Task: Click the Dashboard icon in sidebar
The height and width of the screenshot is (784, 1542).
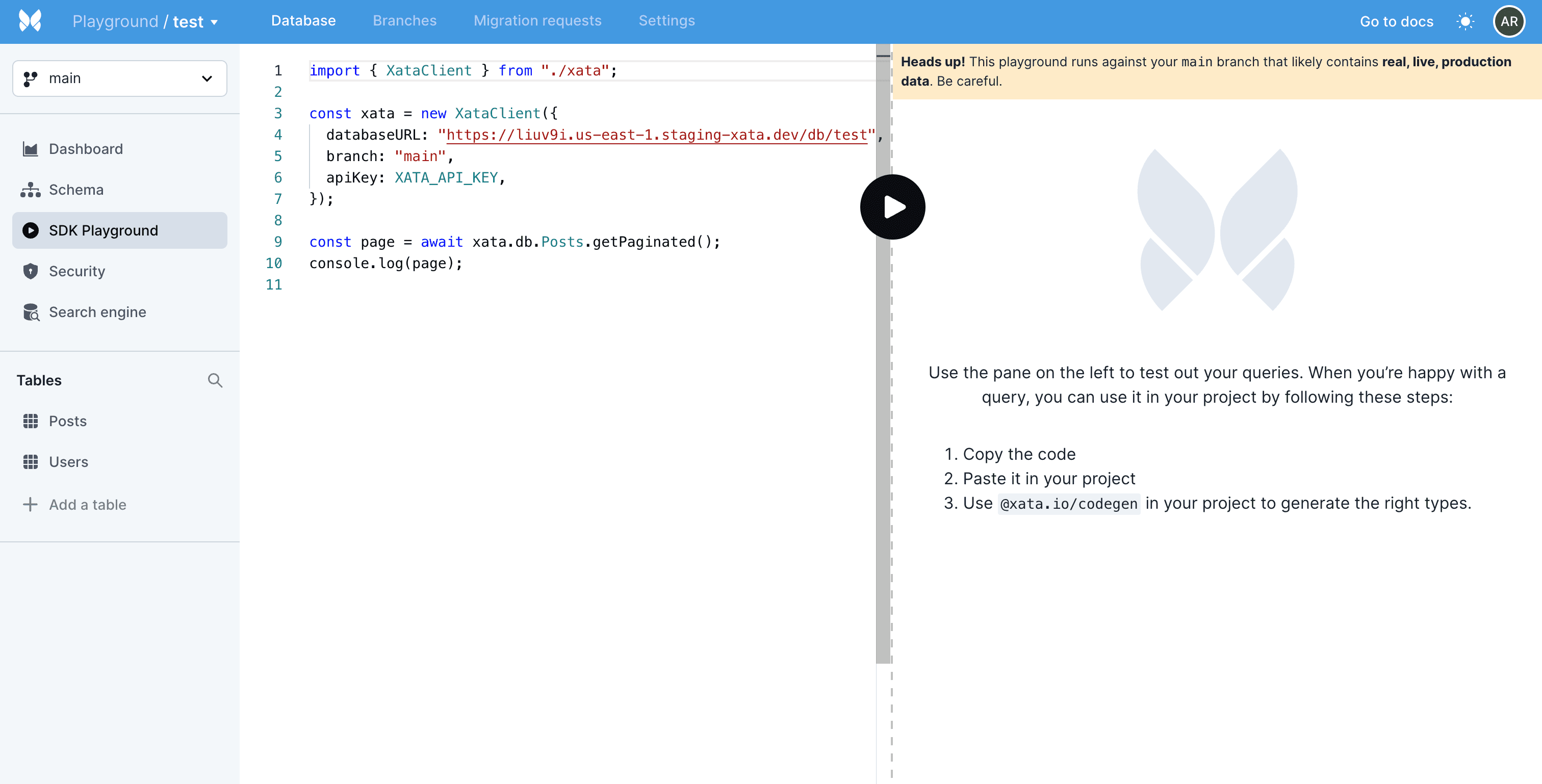Action: 31,148
